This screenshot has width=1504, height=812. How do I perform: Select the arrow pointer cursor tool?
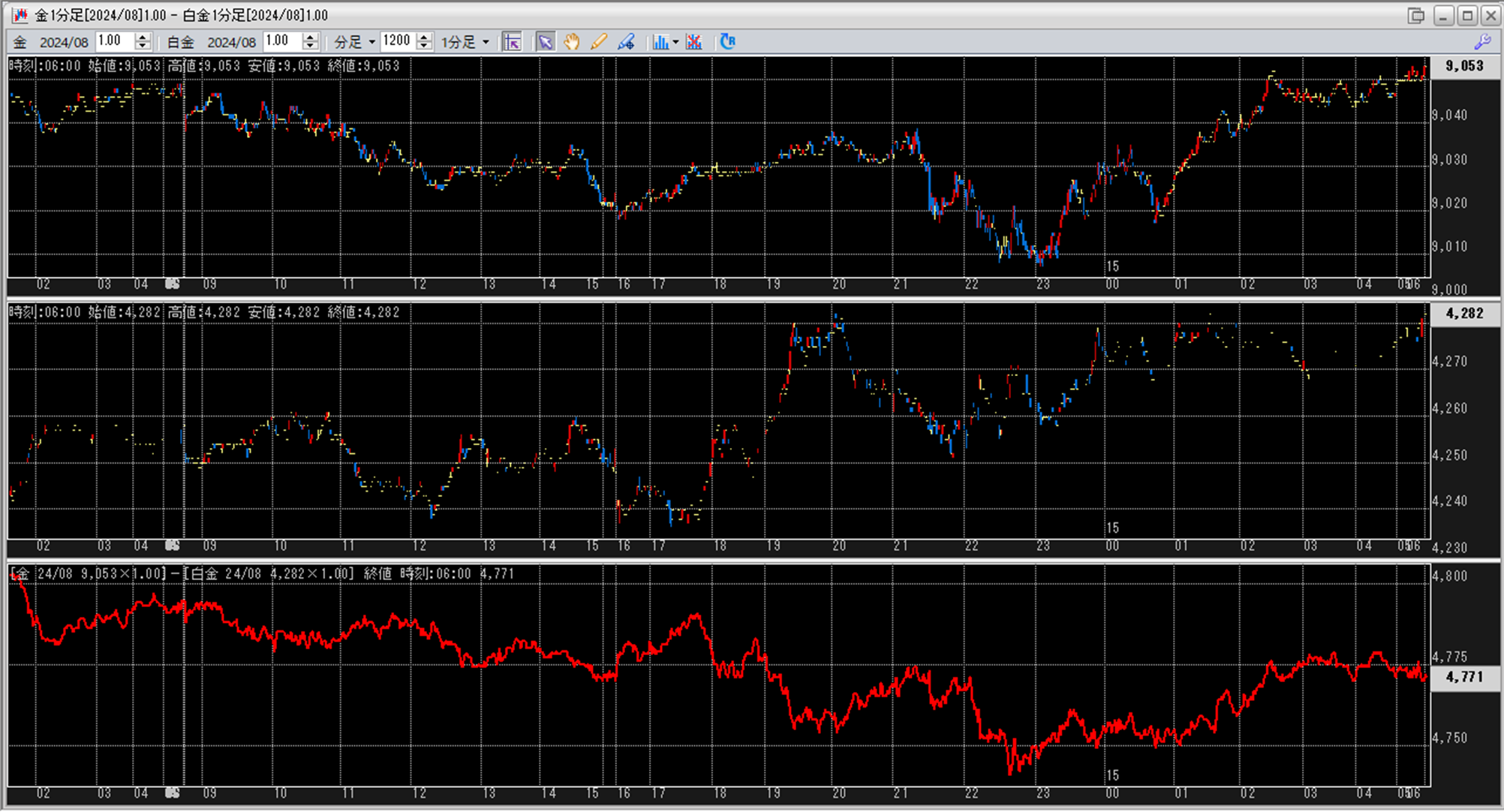point(545,42)
